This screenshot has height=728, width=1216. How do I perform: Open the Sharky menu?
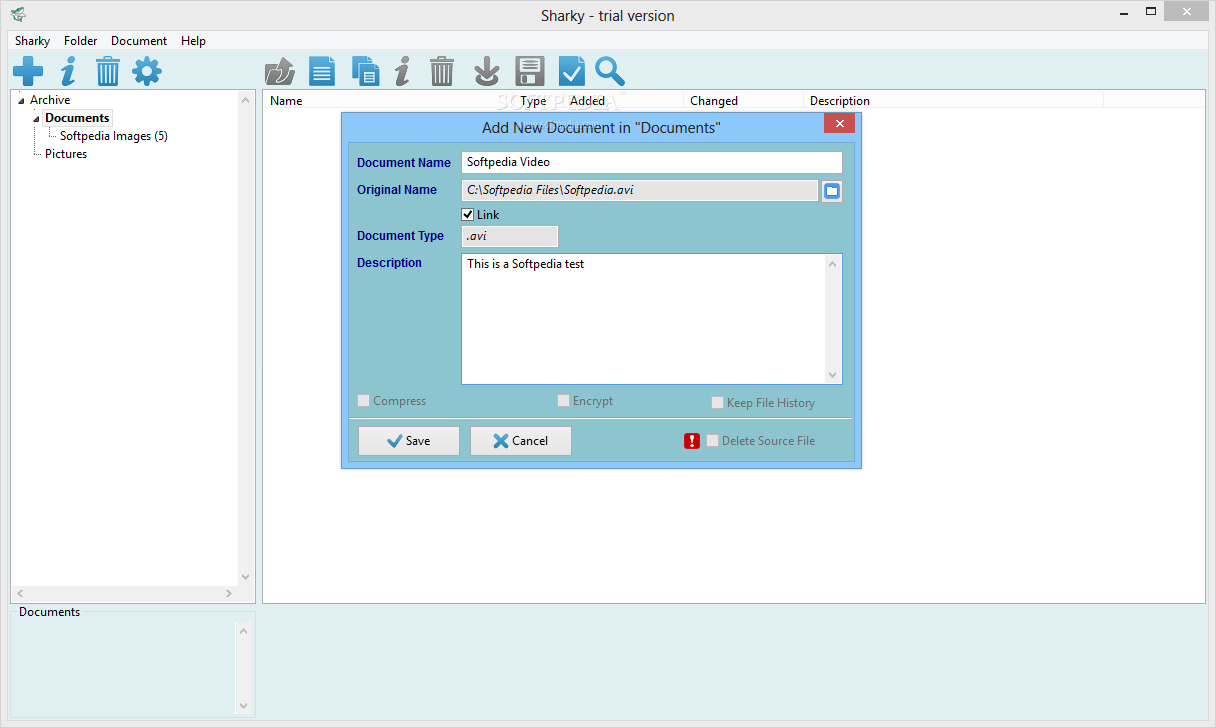(x=32, y=41)
